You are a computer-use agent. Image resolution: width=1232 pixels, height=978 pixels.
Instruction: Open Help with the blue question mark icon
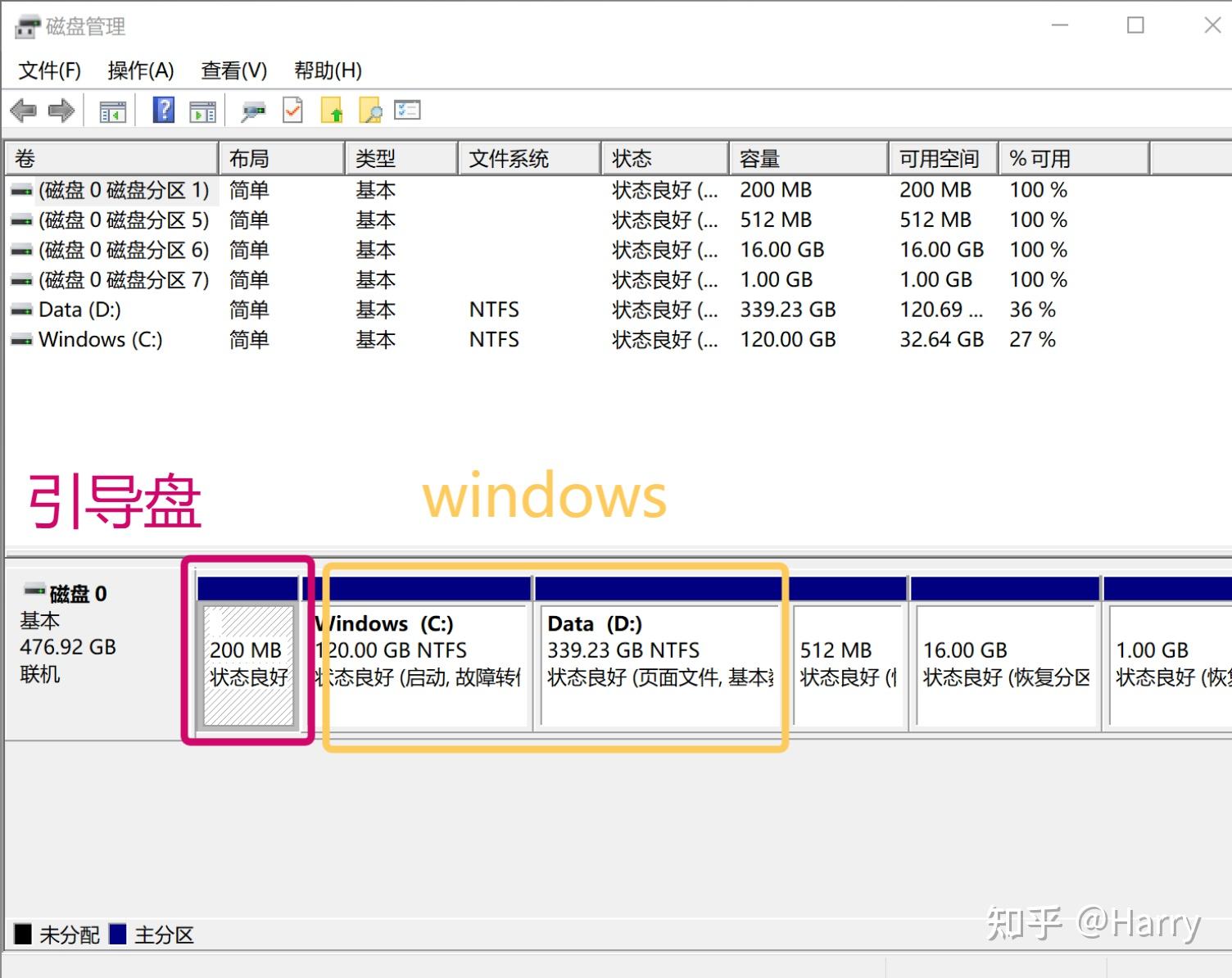point(164,110)
